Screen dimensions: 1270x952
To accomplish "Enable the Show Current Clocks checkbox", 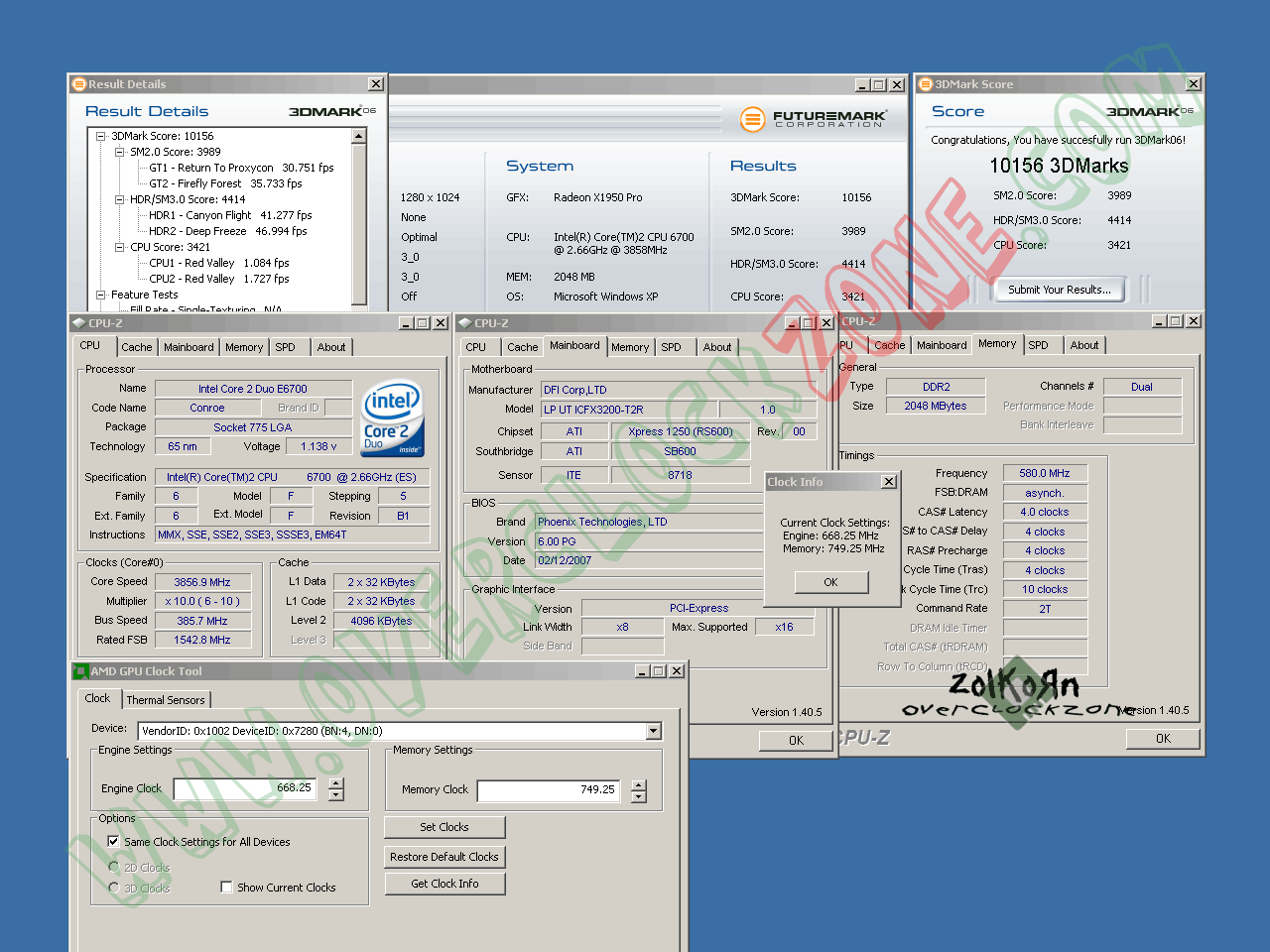I will tap(226, 888).
